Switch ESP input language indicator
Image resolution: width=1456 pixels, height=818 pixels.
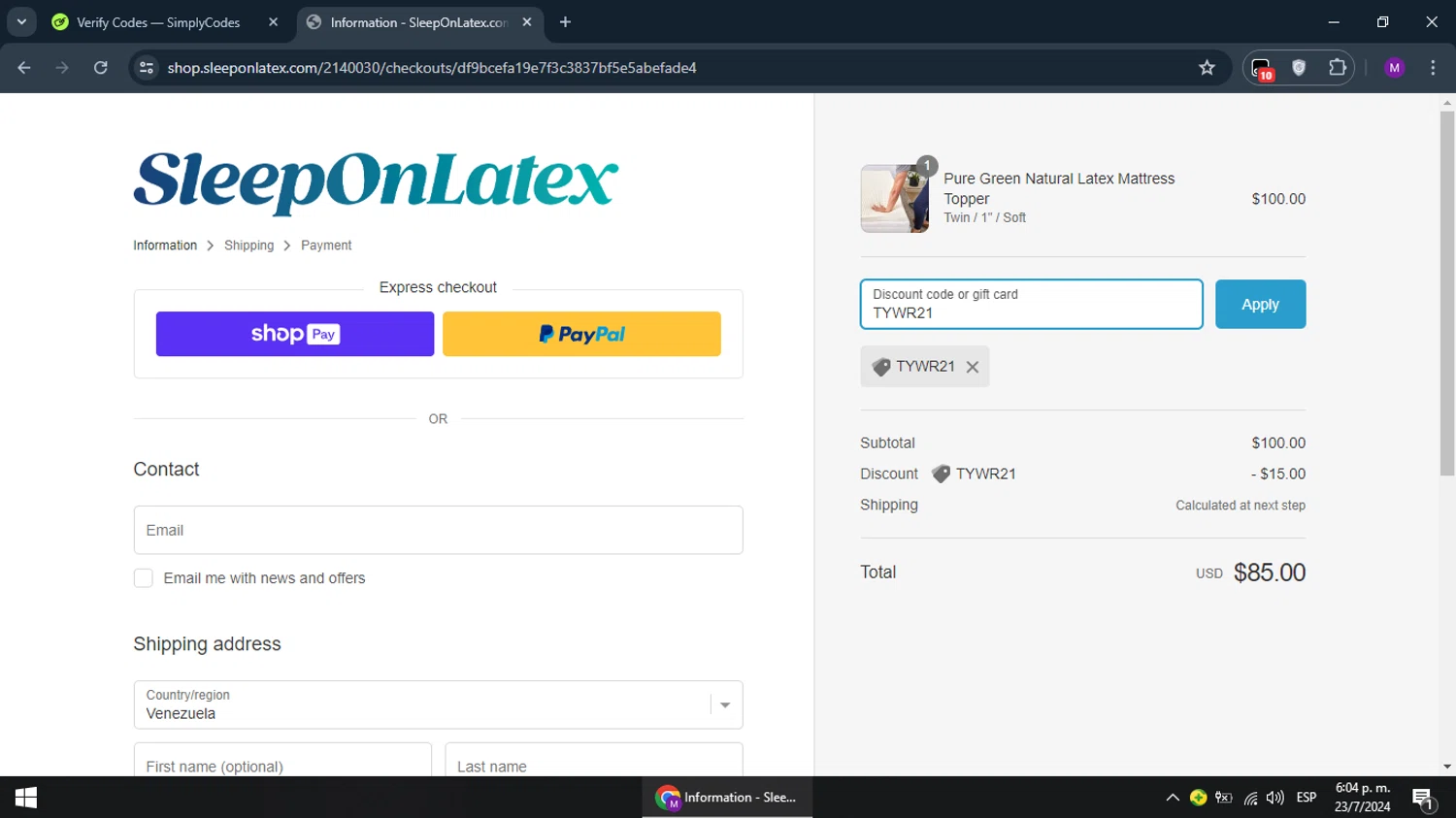[x=1307, y=798]
